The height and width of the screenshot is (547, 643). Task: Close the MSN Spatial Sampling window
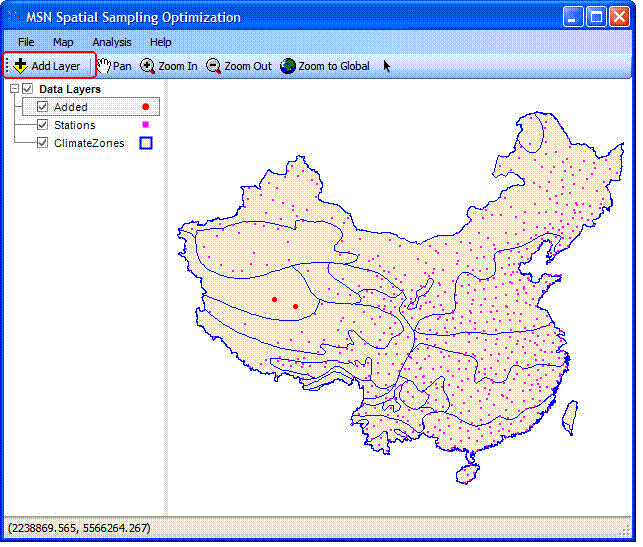point(619,17)
